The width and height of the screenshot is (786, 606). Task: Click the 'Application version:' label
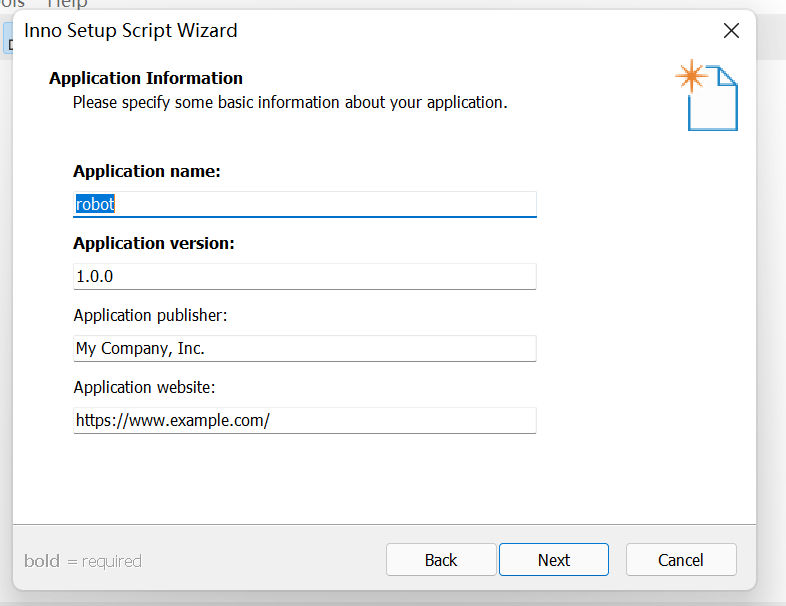click(154, 244)
